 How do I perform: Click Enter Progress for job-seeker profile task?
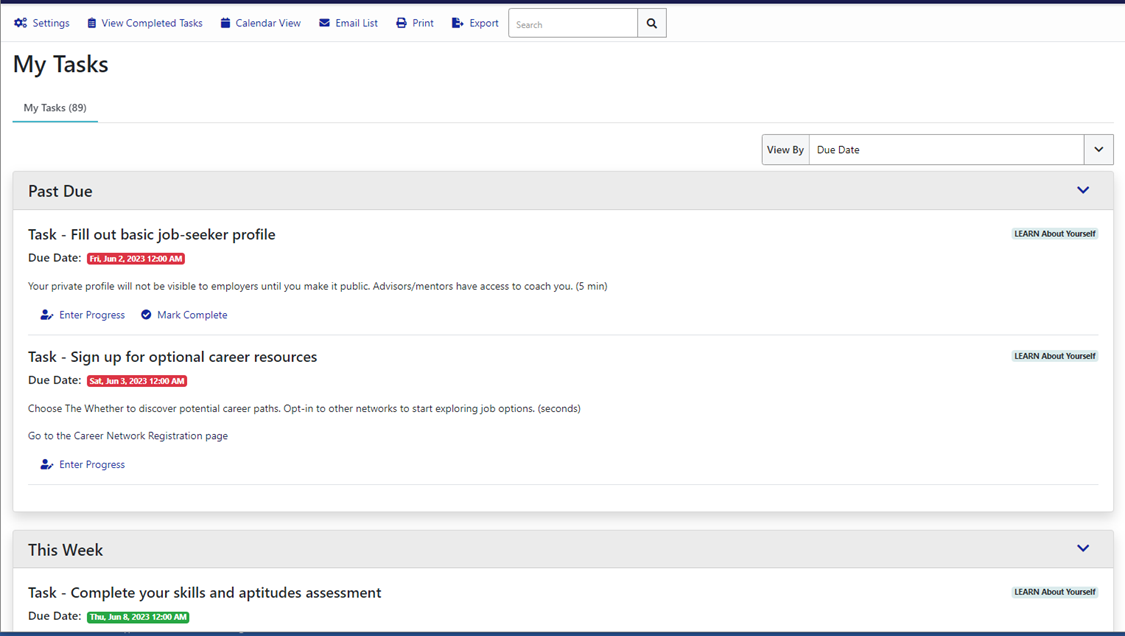(92, 315)
